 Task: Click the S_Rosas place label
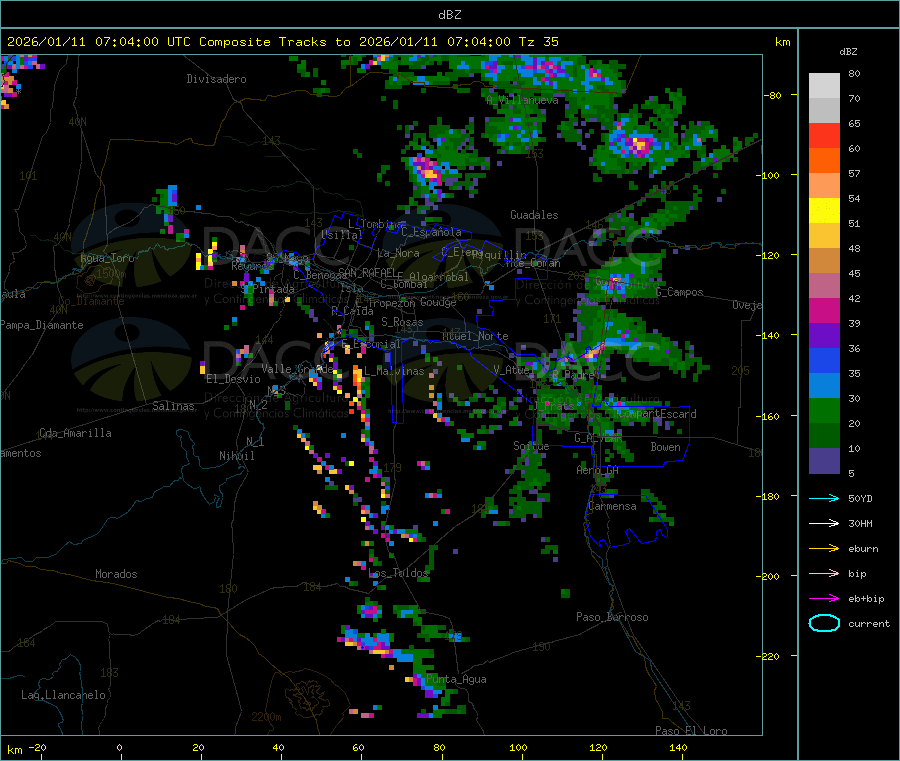[x=402, y=322]
